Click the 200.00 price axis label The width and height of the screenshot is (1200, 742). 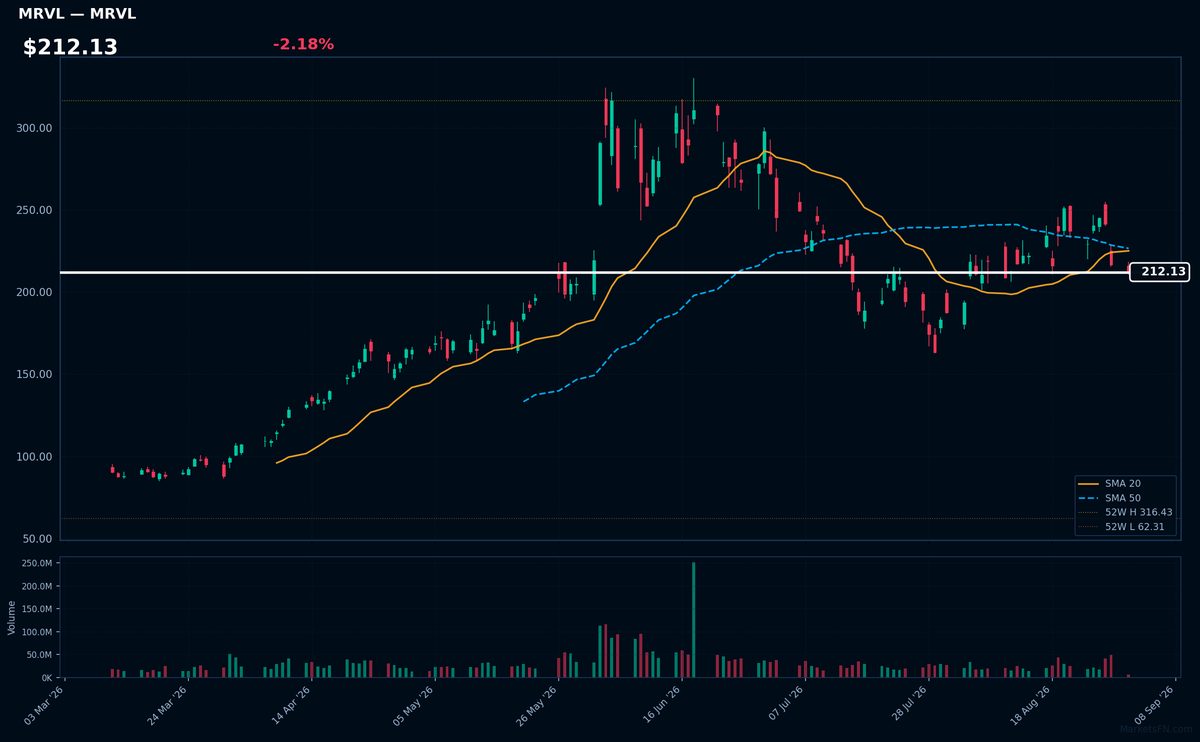pyautogui.click(x=34, y=292)
